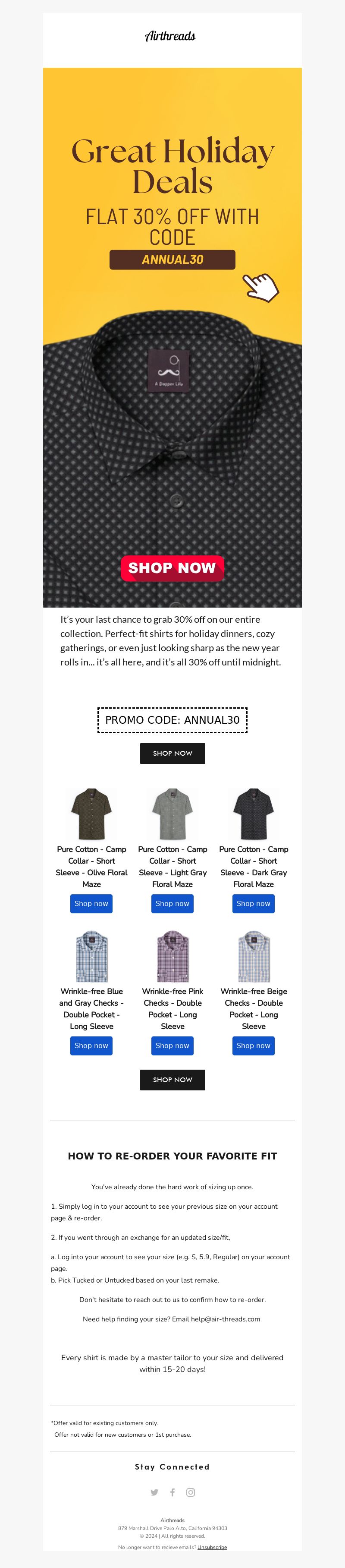Shop now for Pink Checks shirt
The height and width of the screenshot is (1568, 345).
pos(172,1045)
